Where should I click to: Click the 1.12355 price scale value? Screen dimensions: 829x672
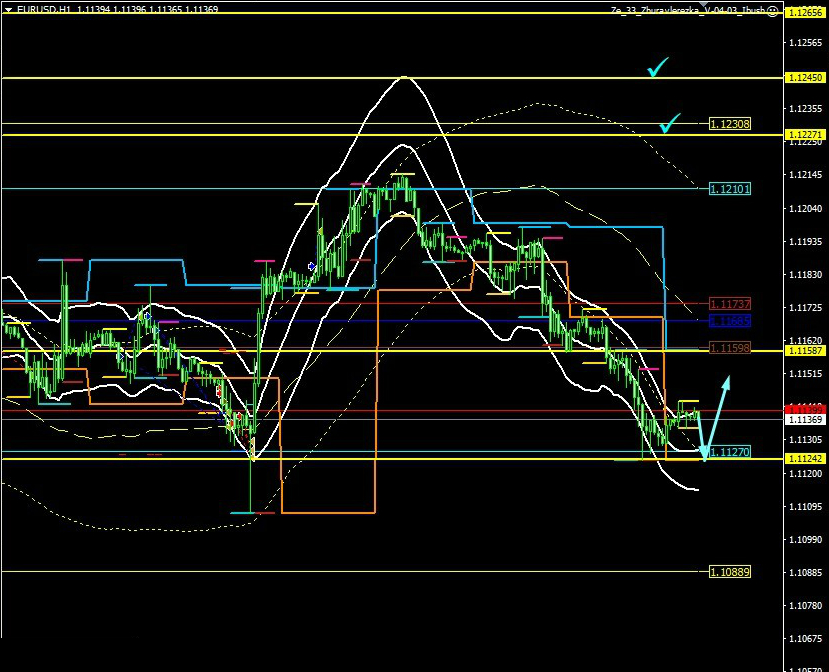click(x=806, y=109)
